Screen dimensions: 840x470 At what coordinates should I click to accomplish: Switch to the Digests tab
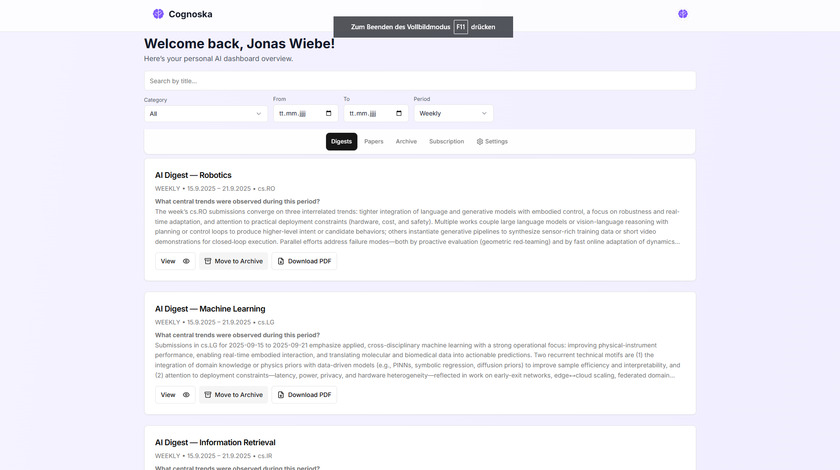pyautogui.click(x=341, y=141)
